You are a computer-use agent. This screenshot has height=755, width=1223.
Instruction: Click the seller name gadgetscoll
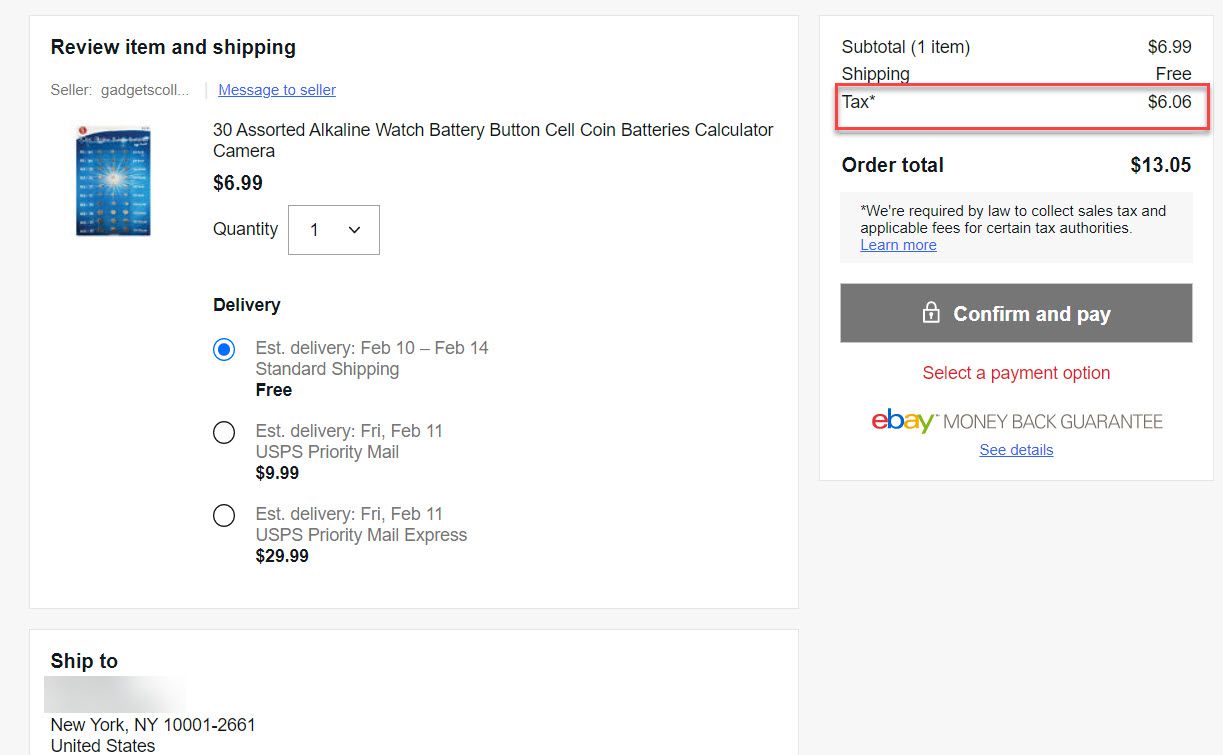pyautogui.click(x=144, y=90)
